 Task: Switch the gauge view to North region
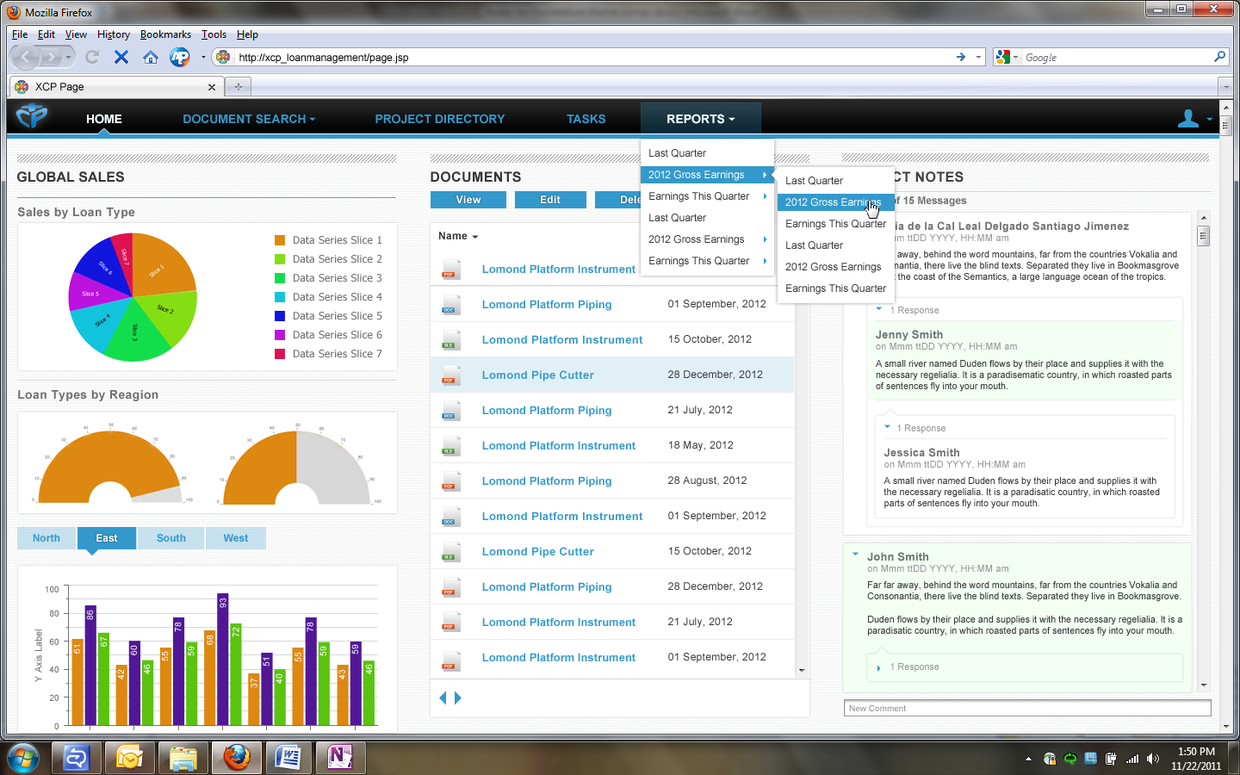point(46,538)
